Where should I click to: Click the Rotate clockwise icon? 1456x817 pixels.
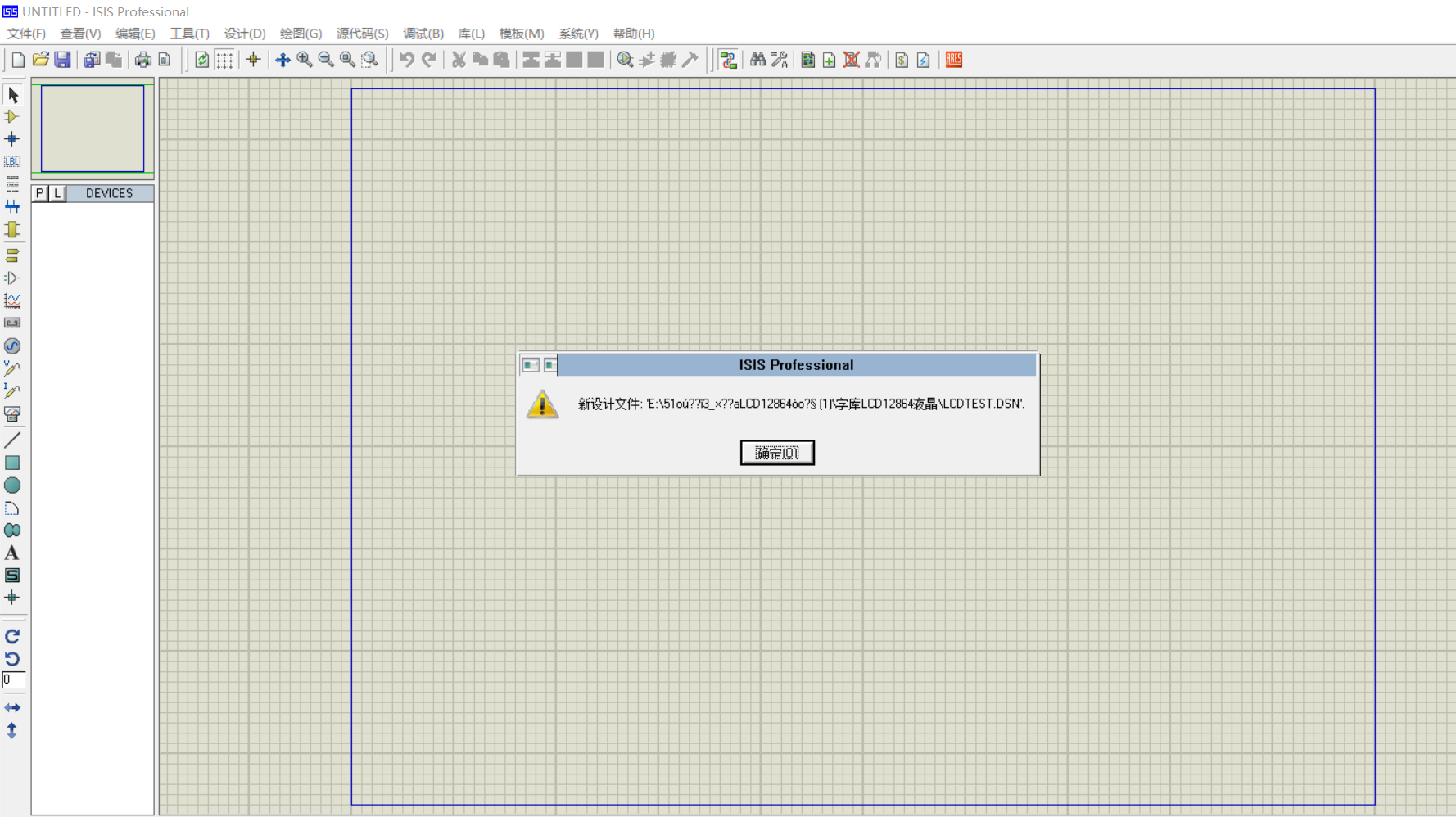point(12,636)
